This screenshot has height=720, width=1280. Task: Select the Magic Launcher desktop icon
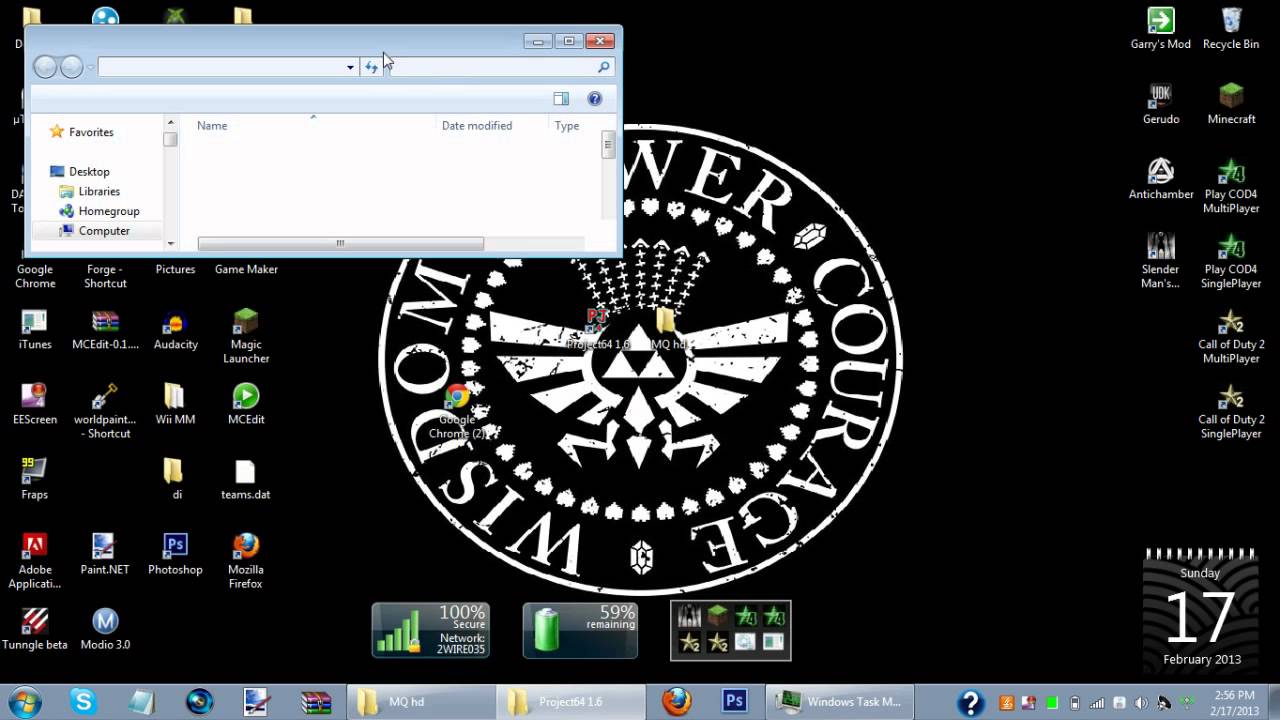tap(246, 335)
